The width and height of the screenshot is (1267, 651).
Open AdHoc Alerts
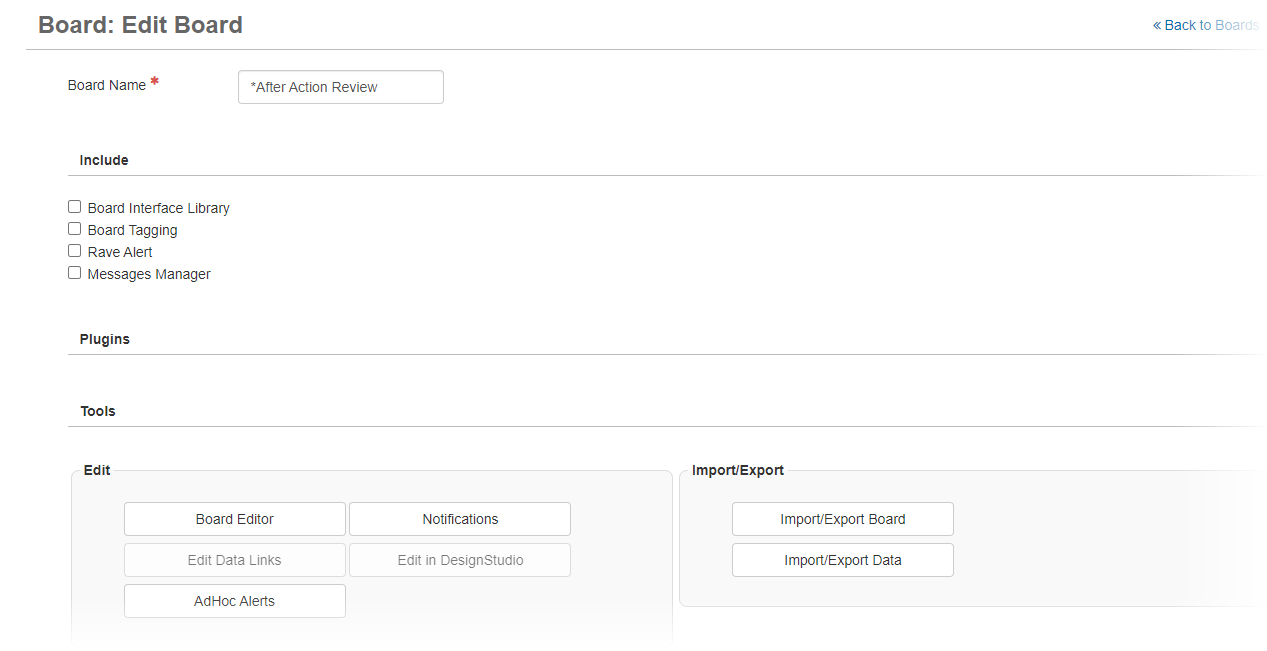pos(235,601)
